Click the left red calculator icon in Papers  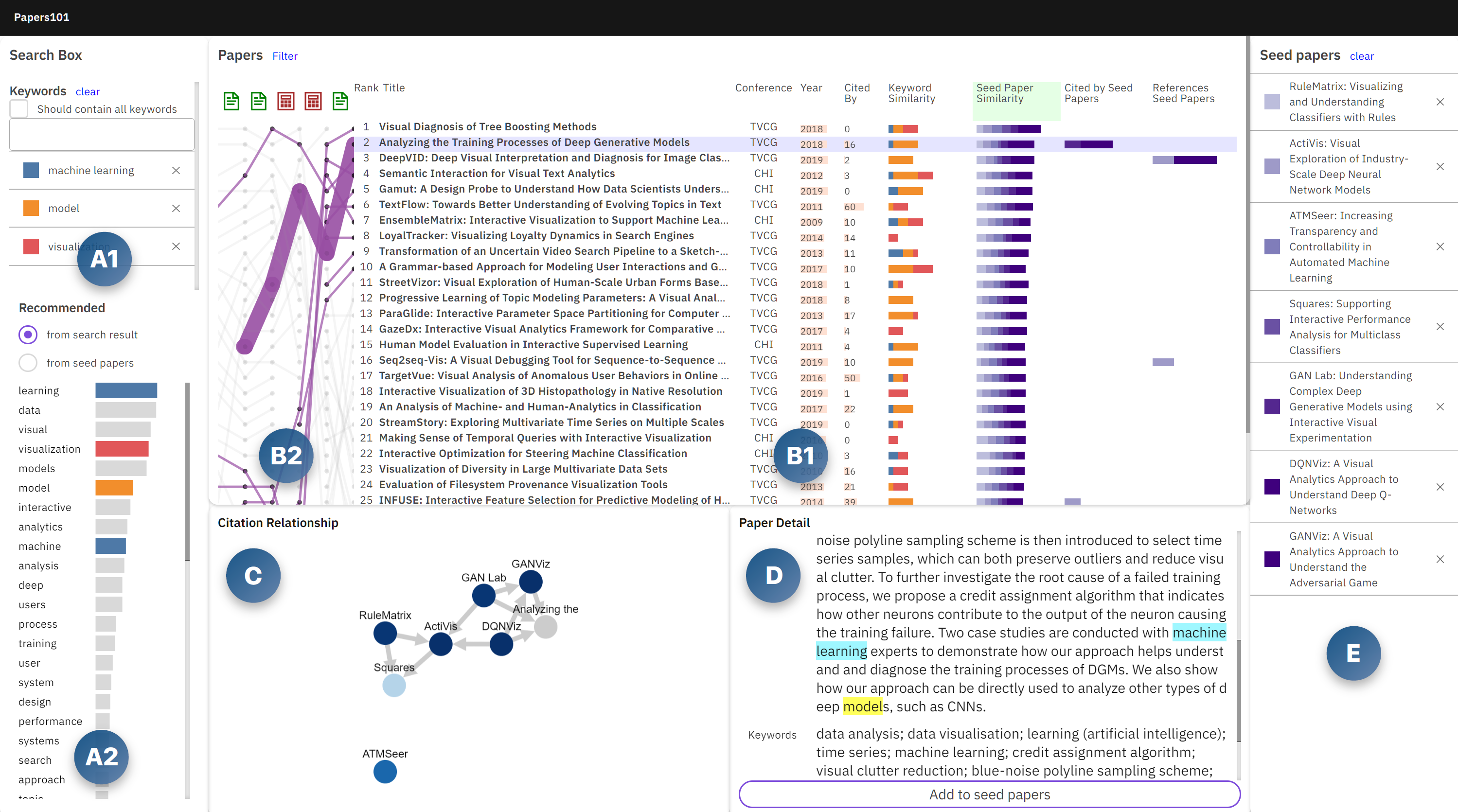pyautogui.click(x=286, y=101)
